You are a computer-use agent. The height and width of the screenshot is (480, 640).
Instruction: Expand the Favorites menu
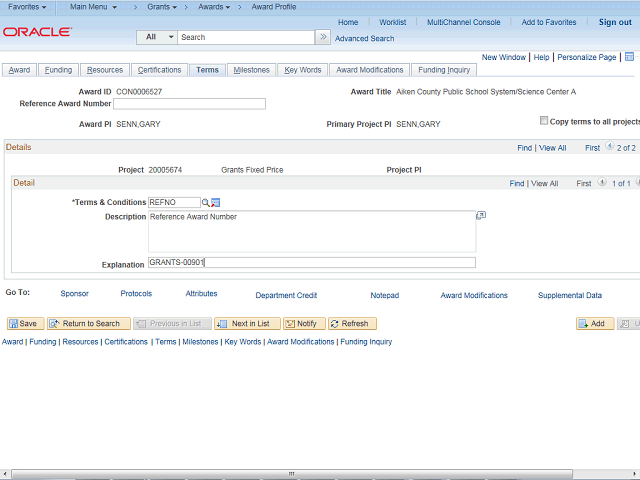click(x=27, y=7)
